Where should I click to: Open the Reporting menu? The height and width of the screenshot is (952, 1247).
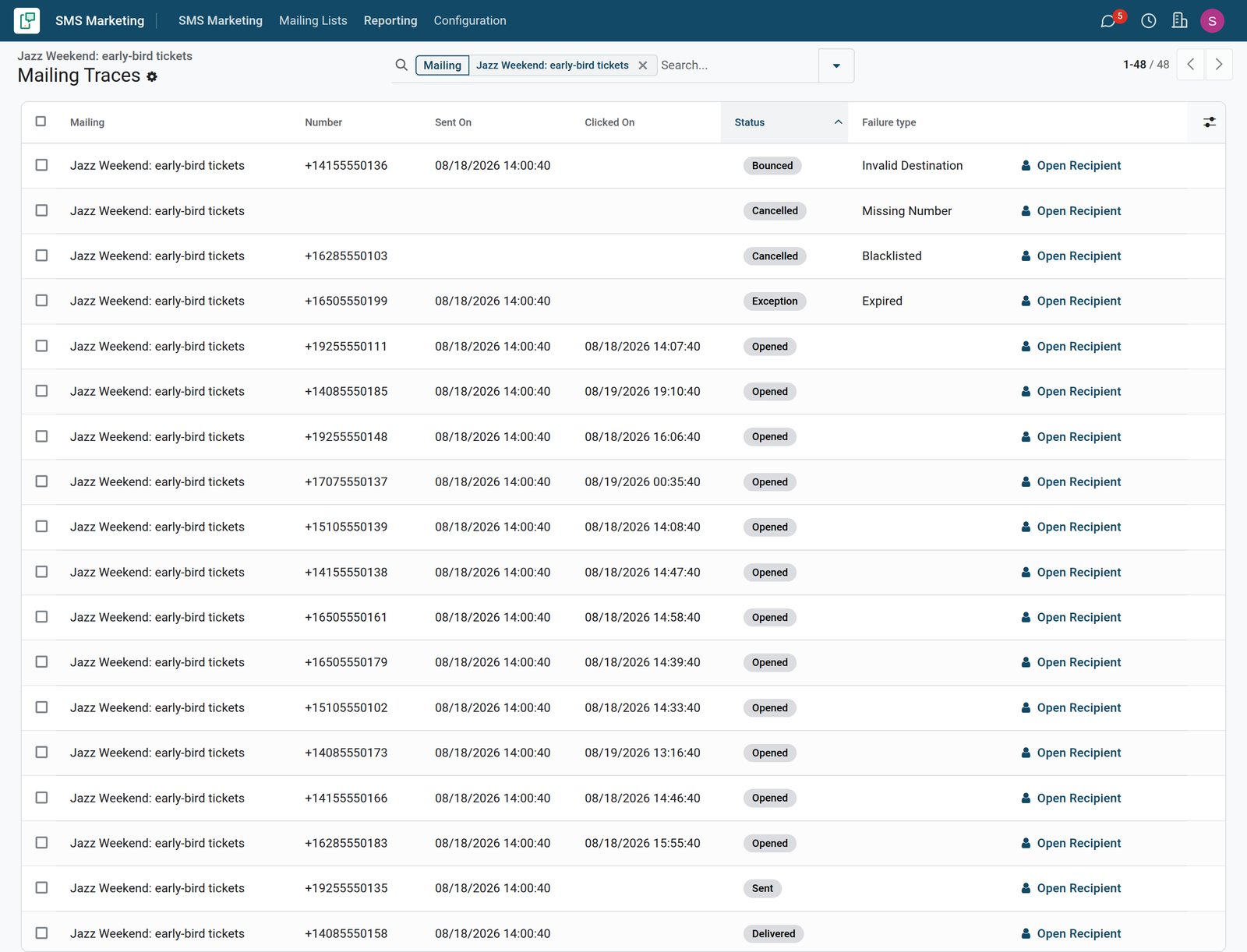tap(390, 21)
